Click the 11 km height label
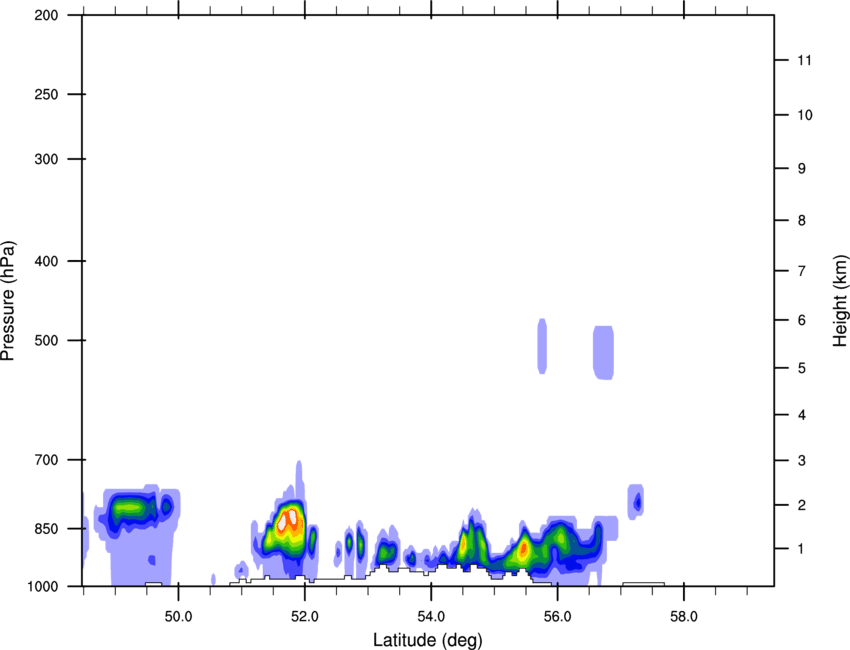Image resolution: width=850 pixels, height=650 pixels. click(804, 60)
